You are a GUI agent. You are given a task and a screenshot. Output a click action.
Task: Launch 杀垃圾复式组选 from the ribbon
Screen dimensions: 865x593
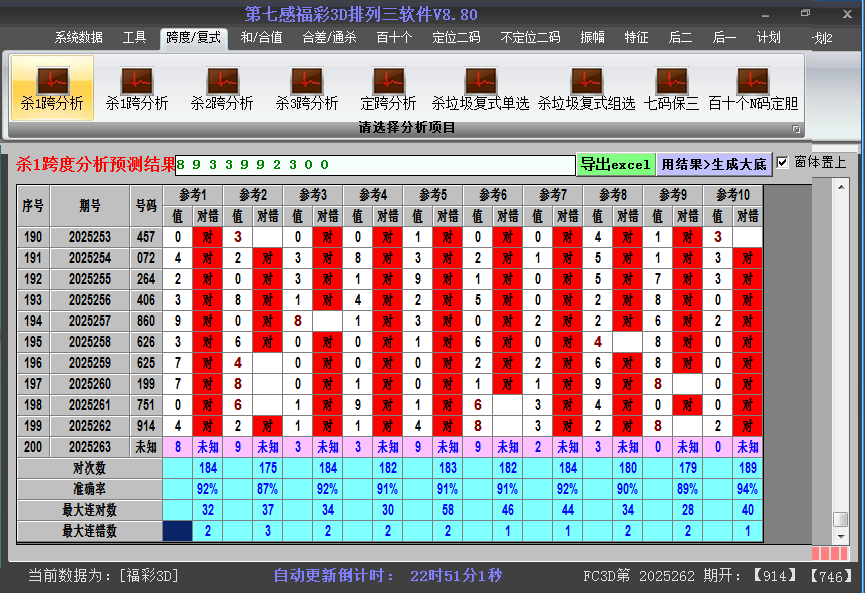pyautogui.click(x=586, y=88)
